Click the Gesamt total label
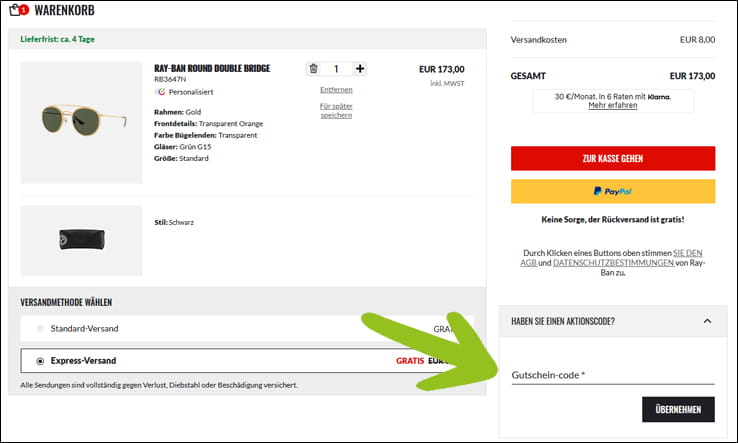The image size is (738, 443). (x=528, y=76)
